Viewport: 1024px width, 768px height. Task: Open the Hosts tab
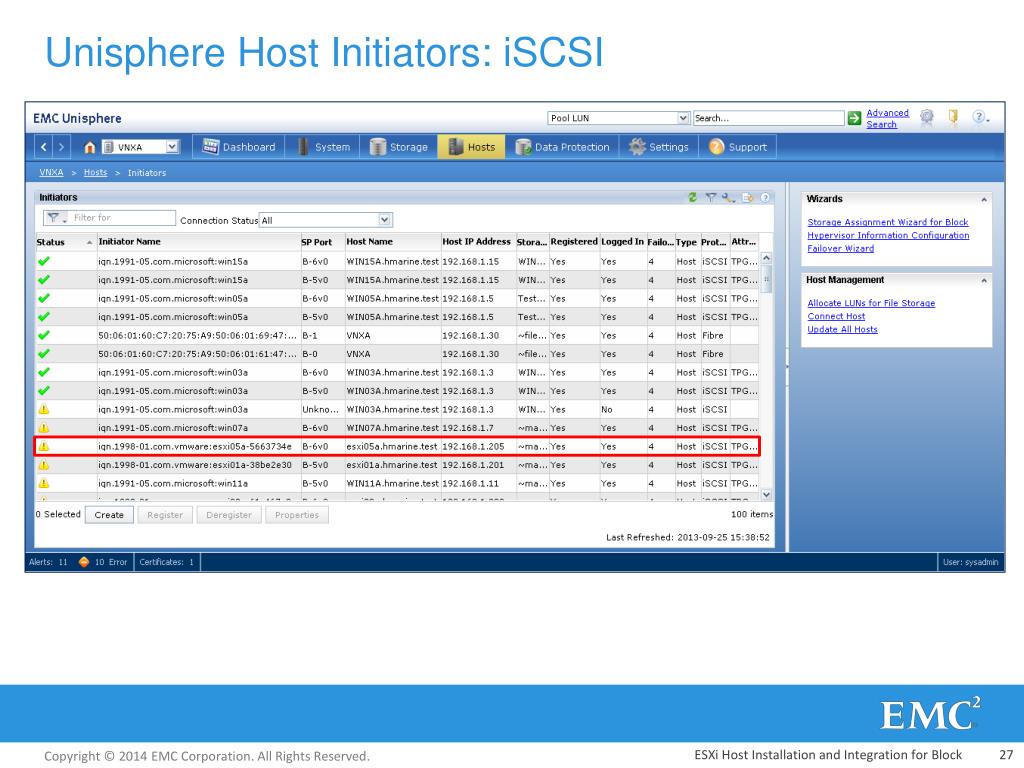[472, 147]
